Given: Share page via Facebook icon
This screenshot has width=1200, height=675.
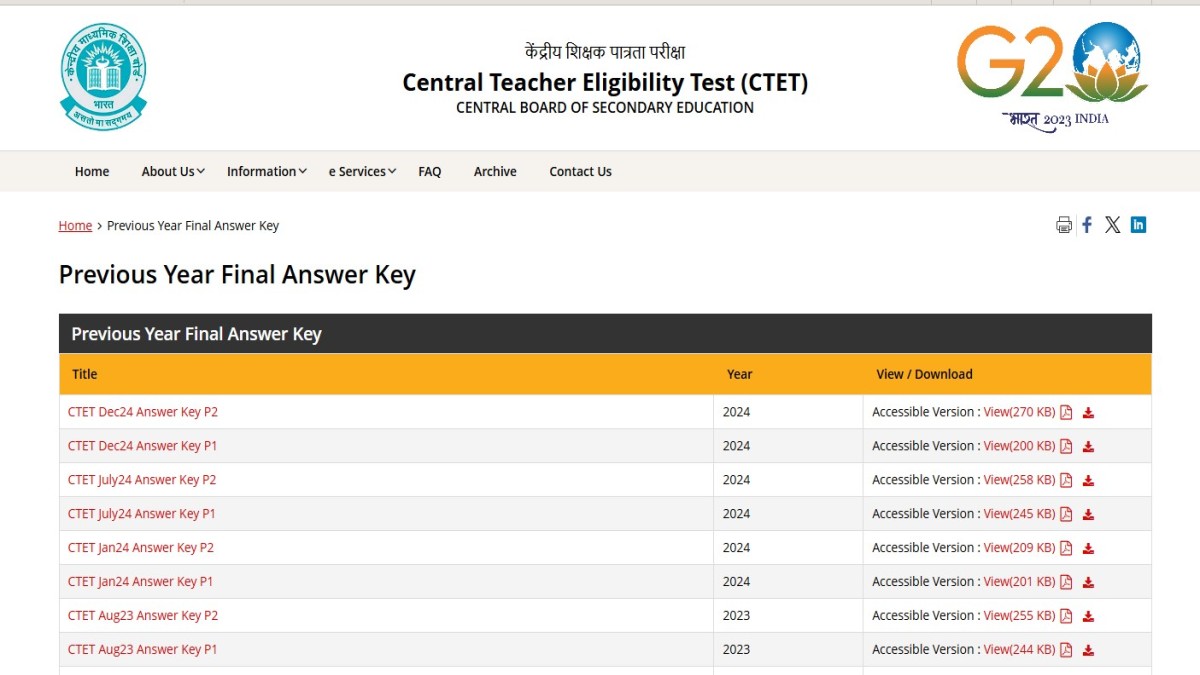Looking at the screenshot, I should 1087,225.
